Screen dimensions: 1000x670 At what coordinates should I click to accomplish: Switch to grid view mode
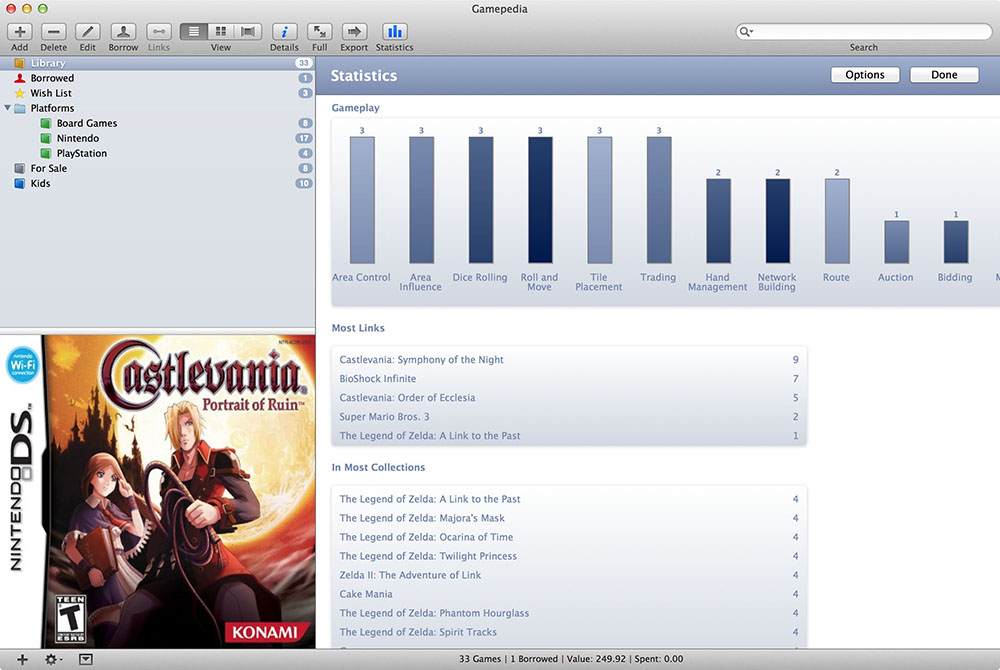(221, 32)
